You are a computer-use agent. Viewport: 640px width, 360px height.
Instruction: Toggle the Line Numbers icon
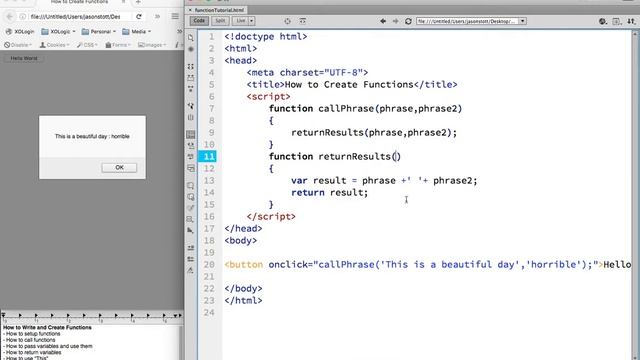191,134
